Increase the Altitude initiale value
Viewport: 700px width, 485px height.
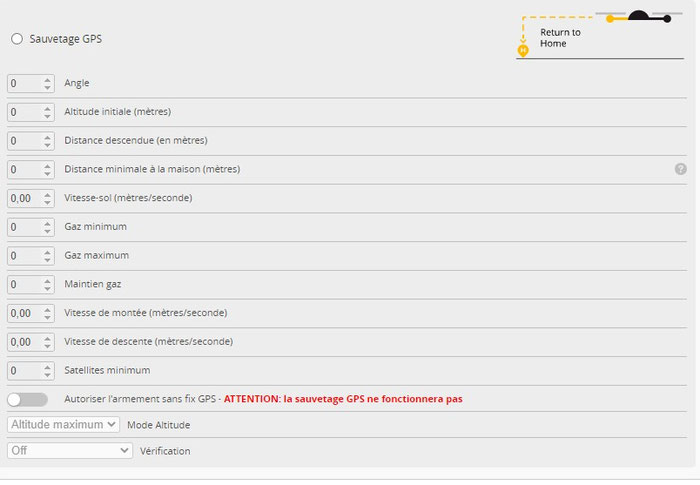pos(47,109)
